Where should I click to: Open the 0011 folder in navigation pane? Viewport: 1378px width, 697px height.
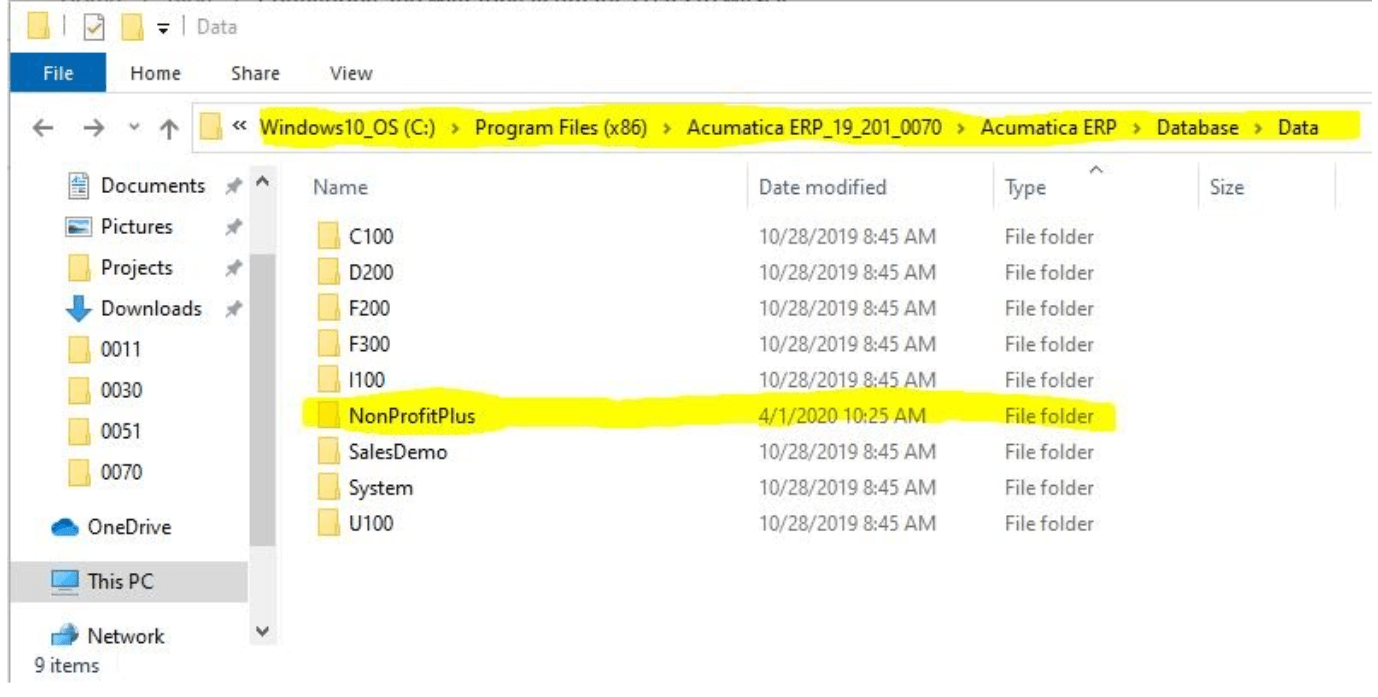click(x=121, y=350)
